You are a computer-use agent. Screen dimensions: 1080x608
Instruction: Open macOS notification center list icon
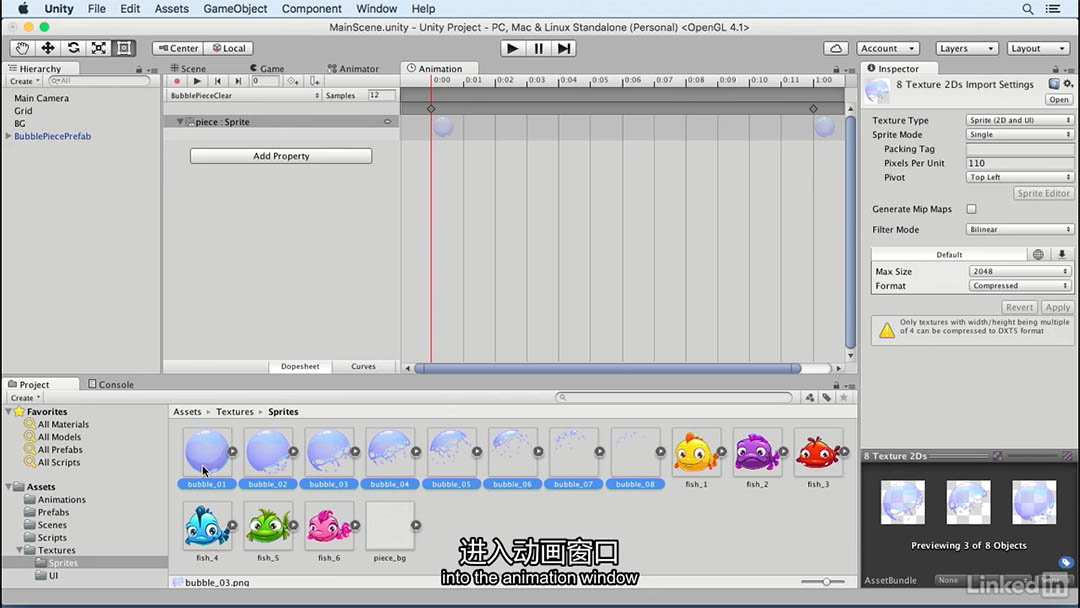click(x=1052, y=9)
